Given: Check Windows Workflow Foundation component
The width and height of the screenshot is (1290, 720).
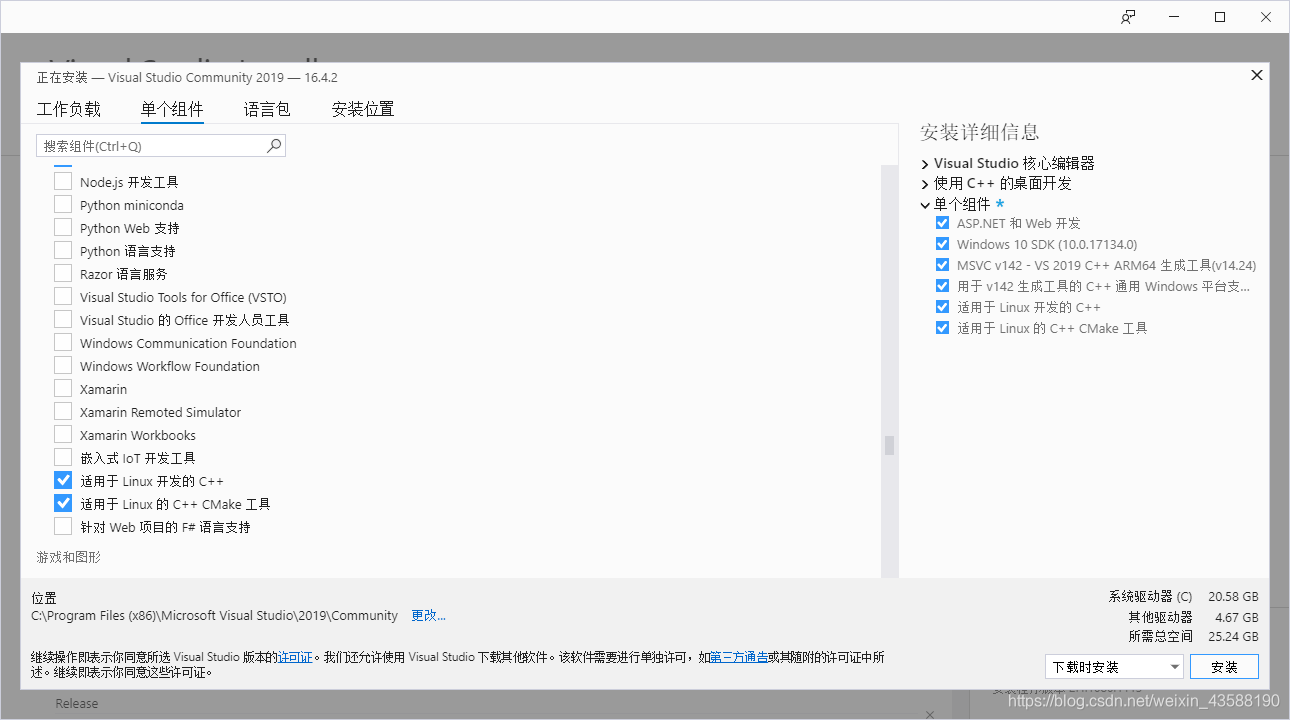Looking at the screenshot, I should [63, 366].
